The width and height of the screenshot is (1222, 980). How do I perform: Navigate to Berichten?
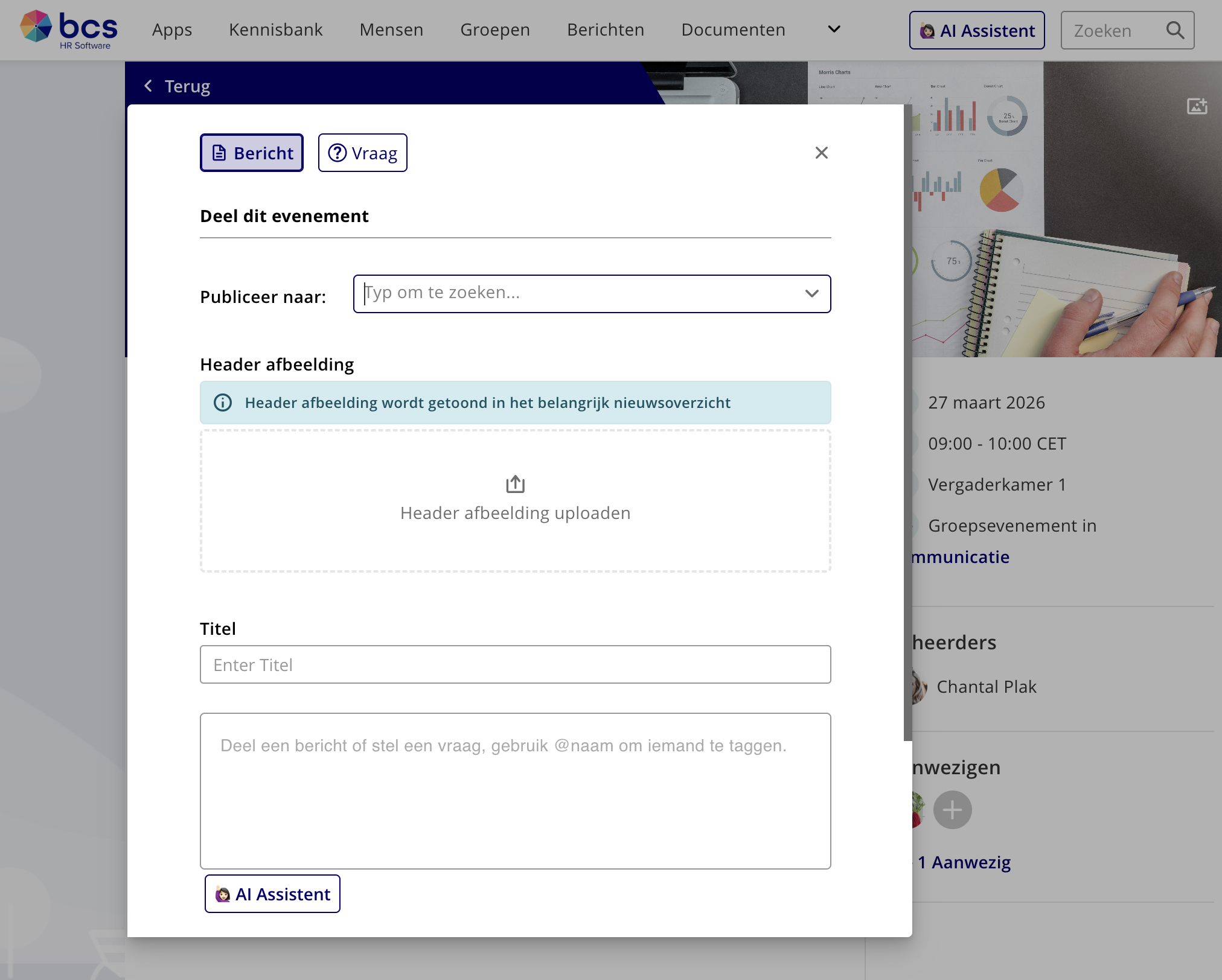pyautogui.click(x=606, y=30)
